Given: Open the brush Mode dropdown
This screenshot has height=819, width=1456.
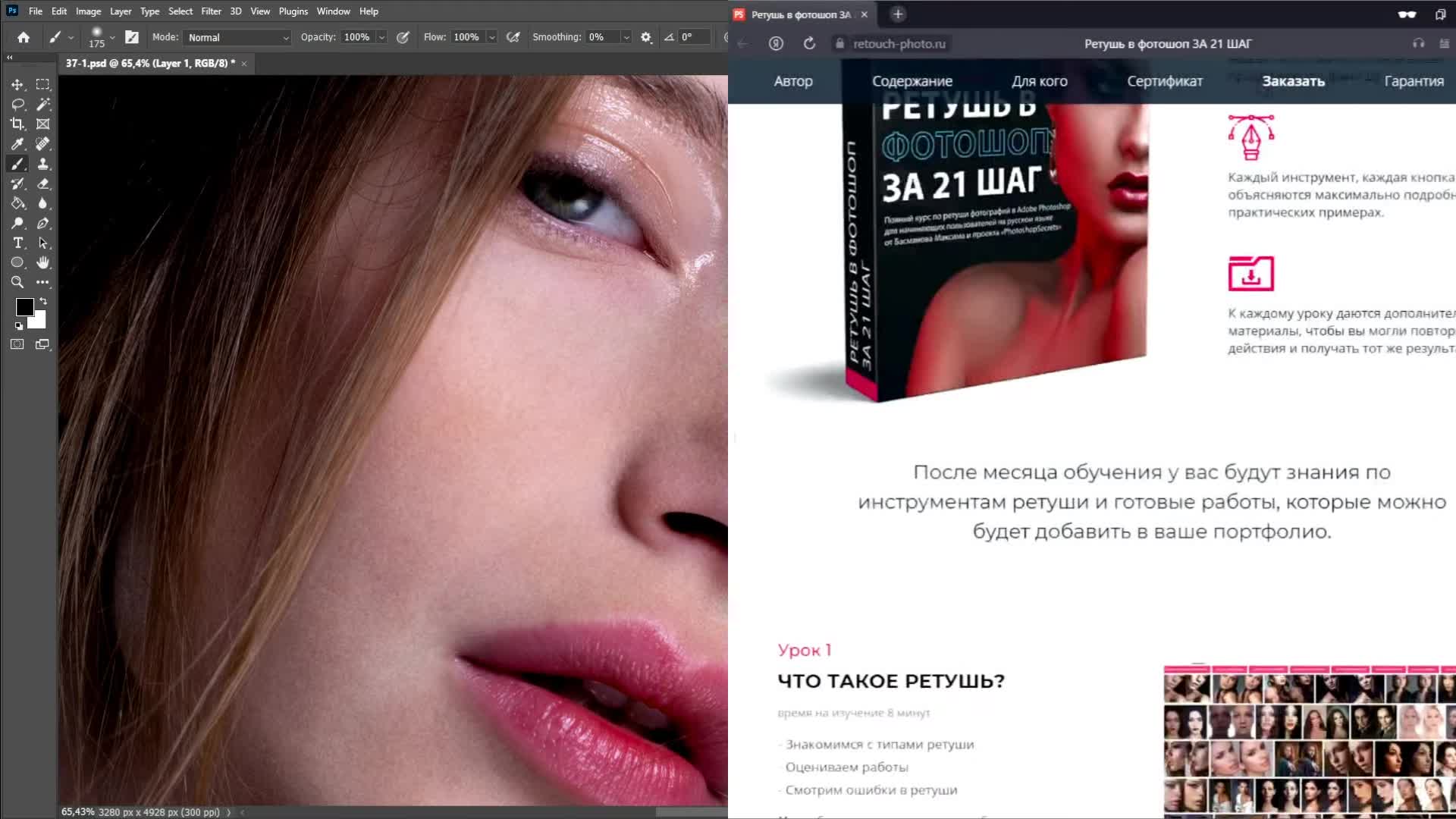Looking at the screenshot, I should coord(238,37).
